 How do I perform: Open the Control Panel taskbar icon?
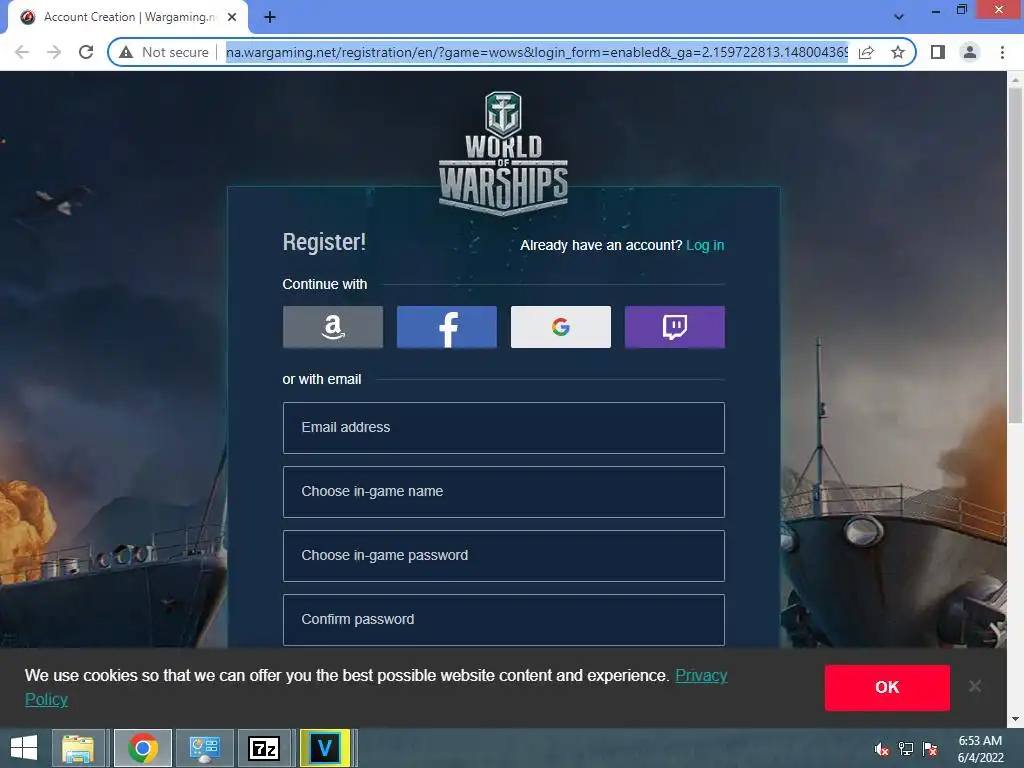tap(204, 748)
